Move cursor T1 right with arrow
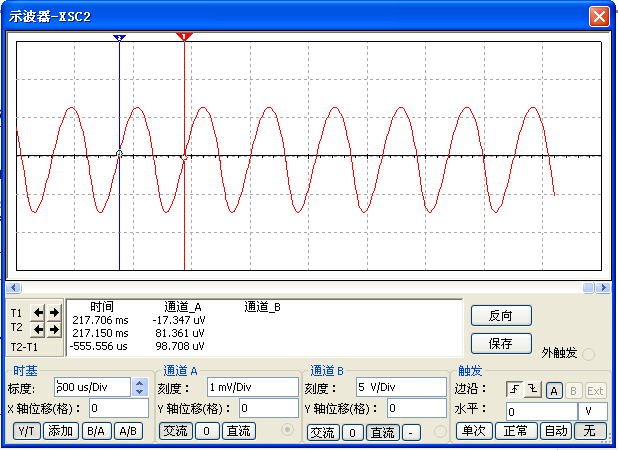Screen dimensions: 618x450 tap(54, 312)
